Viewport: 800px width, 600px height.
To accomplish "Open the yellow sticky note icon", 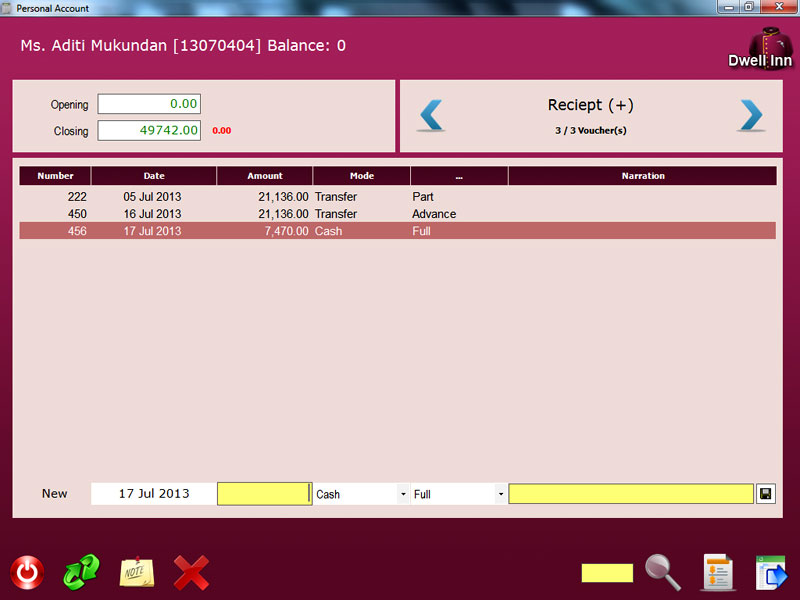I will point(137,573).
